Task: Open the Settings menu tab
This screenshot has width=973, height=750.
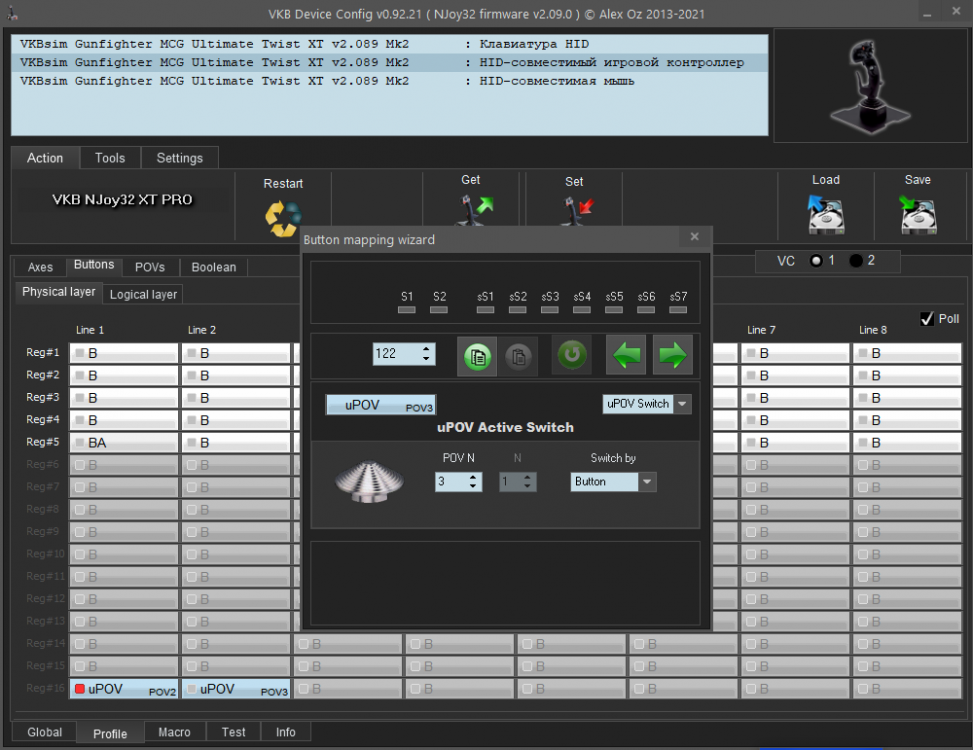Action: 179,157
